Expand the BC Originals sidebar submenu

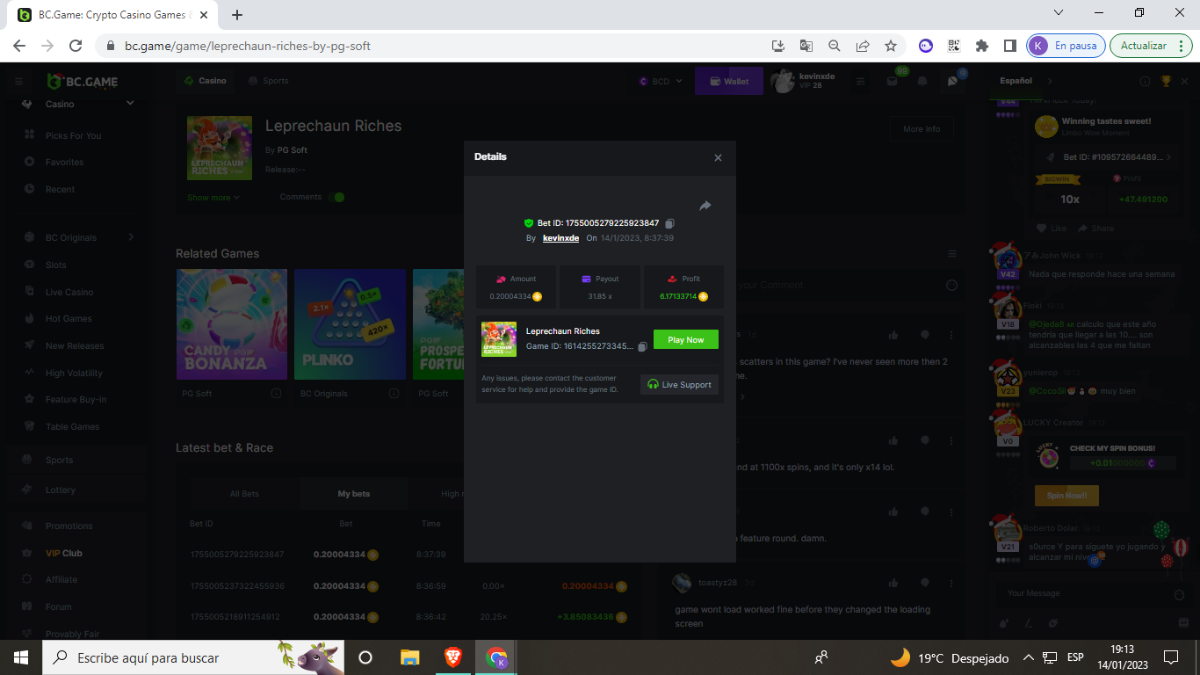[x=131, y=238]
